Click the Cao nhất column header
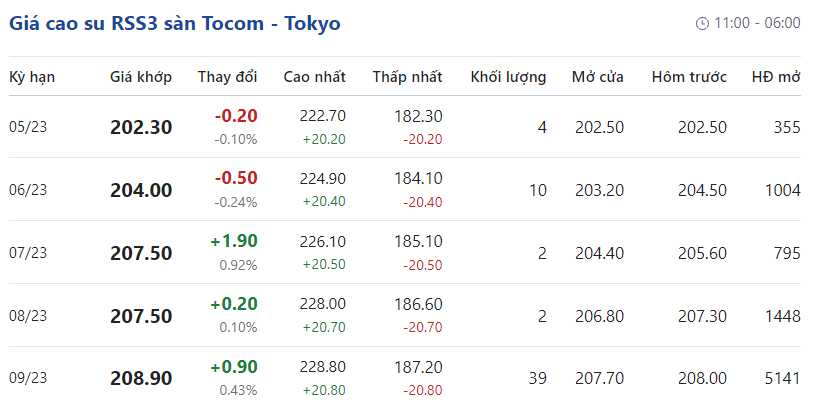The width and height of the screenshot is (821, 407). click(314, 77)
